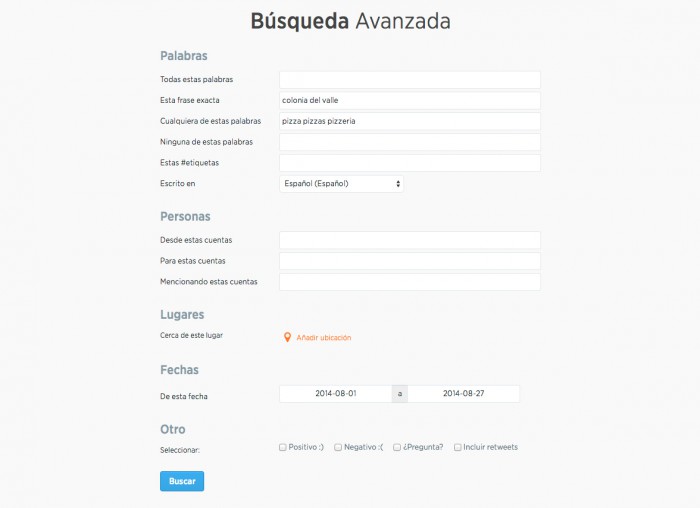Click the Ninguna de estas palabras field
Screen dimensions: 700x508
tap(409, 142)
